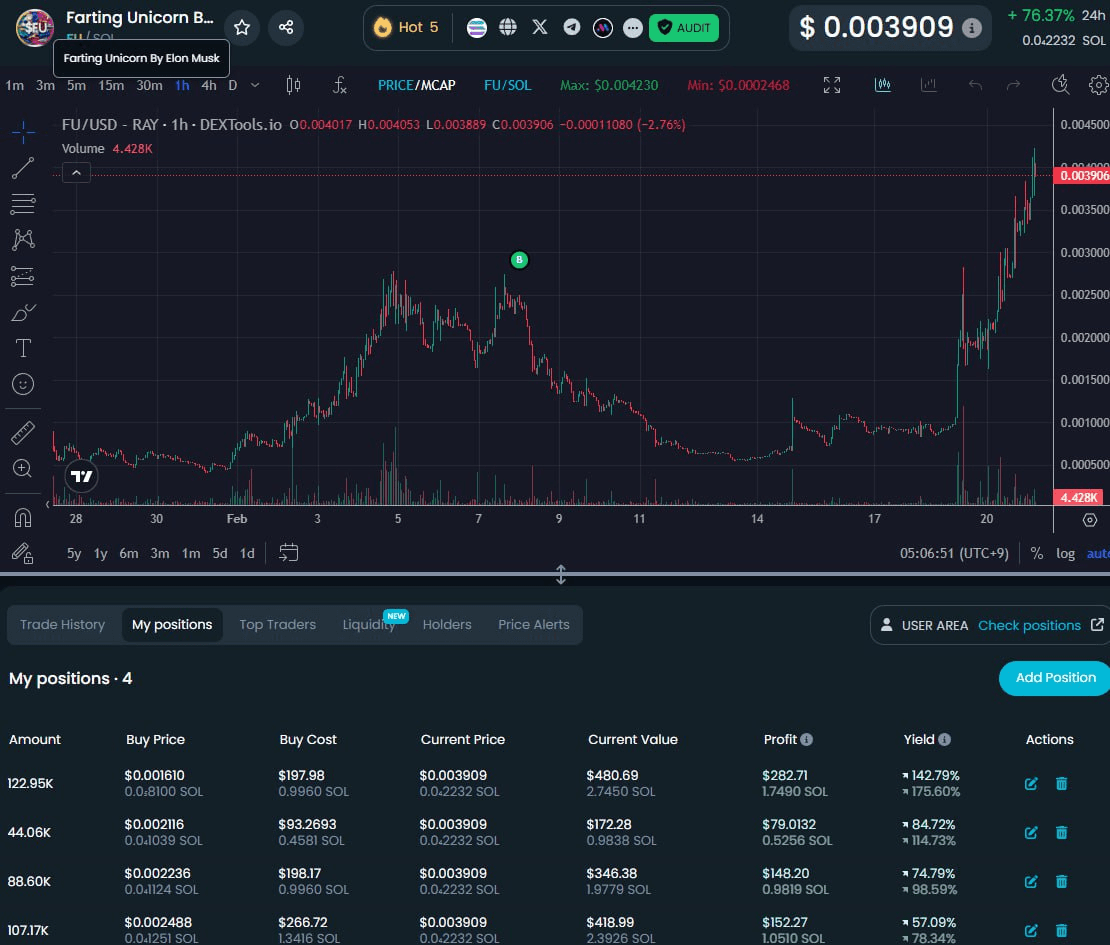Toggle lock all drawing tools

(x=23, y=554)
